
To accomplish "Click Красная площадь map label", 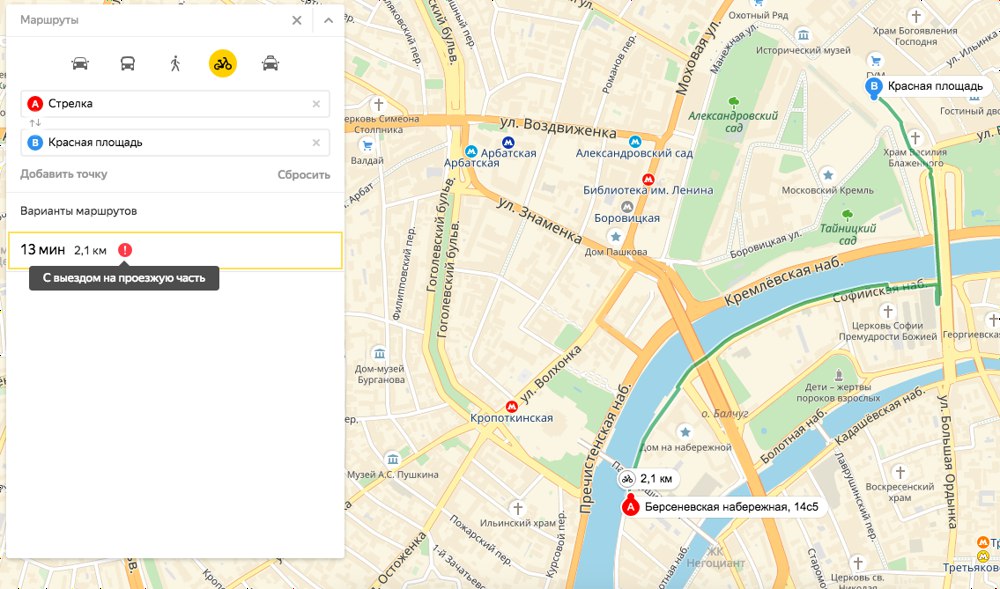I will point(936,86).
